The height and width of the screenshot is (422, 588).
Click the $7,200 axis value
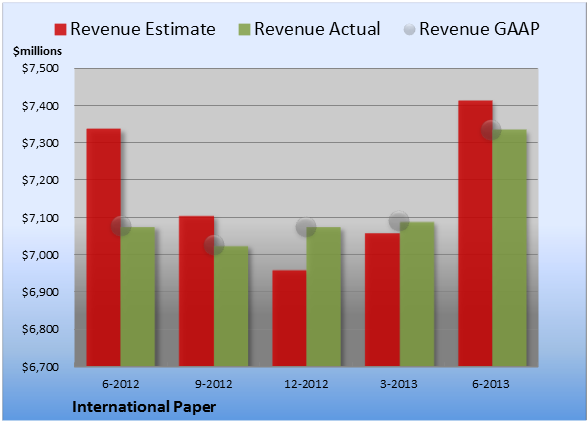tap(40, 180)
